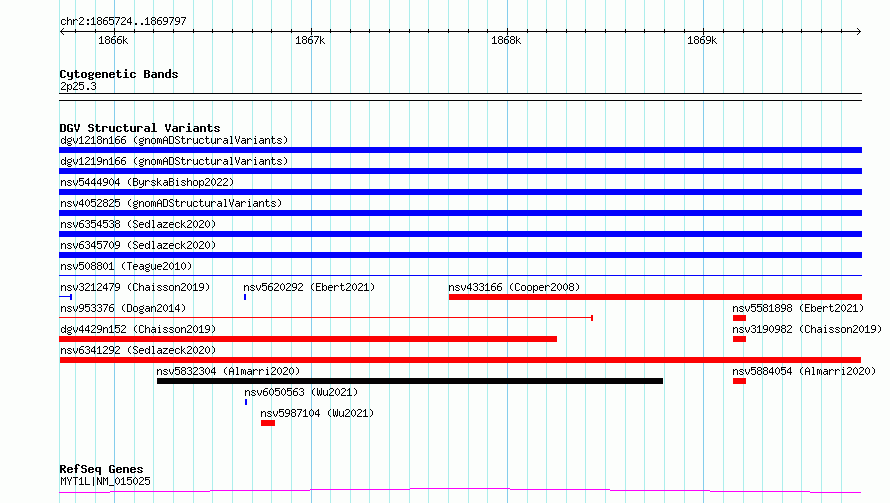
Task: Select the Cytogenetic Bands track title
Action: [119, 74]
